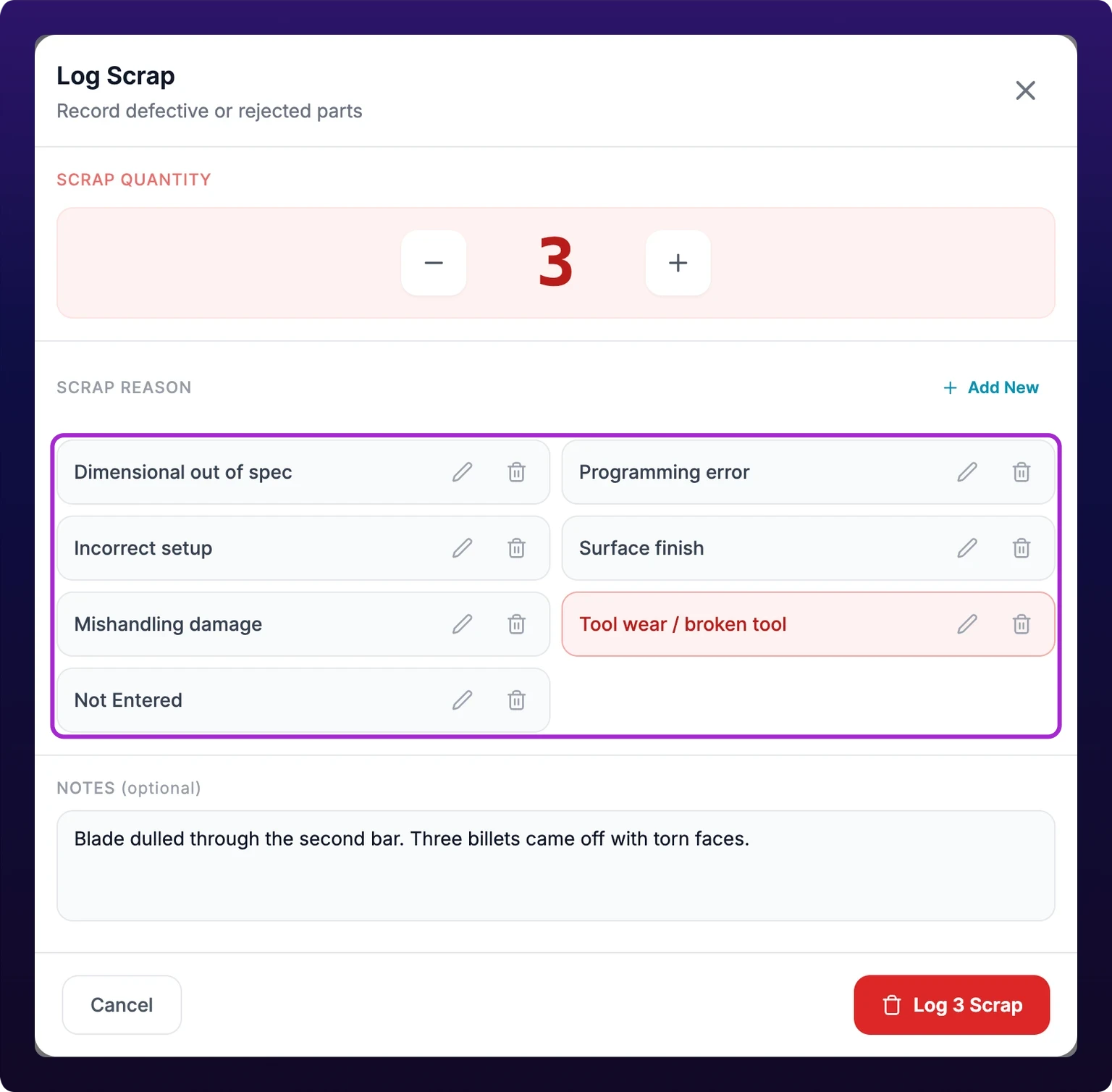Focus the Notes text field
1112x1092 pixels.
click(x=556, y=866)
